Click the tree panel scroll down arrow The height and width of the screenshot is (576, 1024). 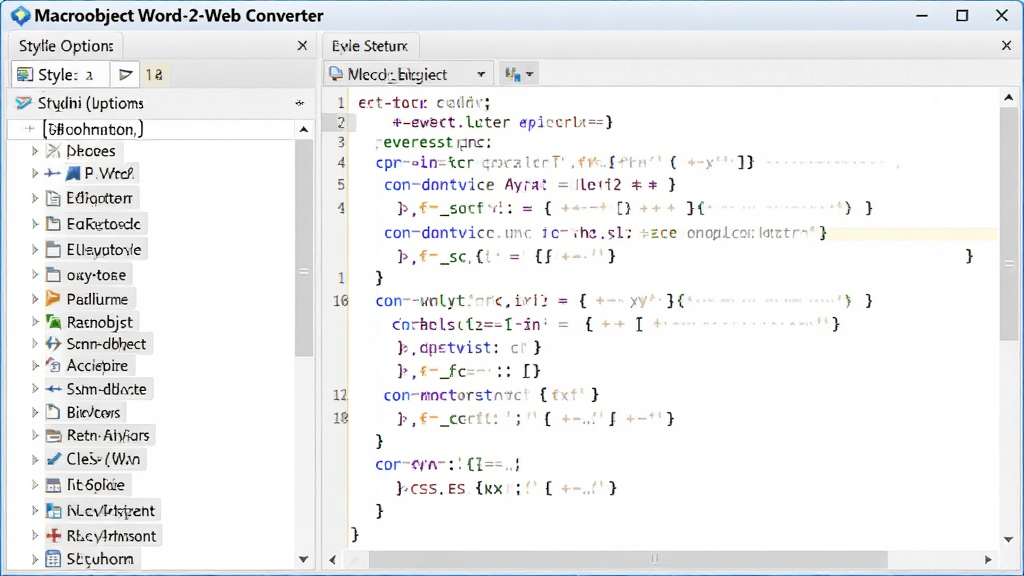(x=304, y=559)
